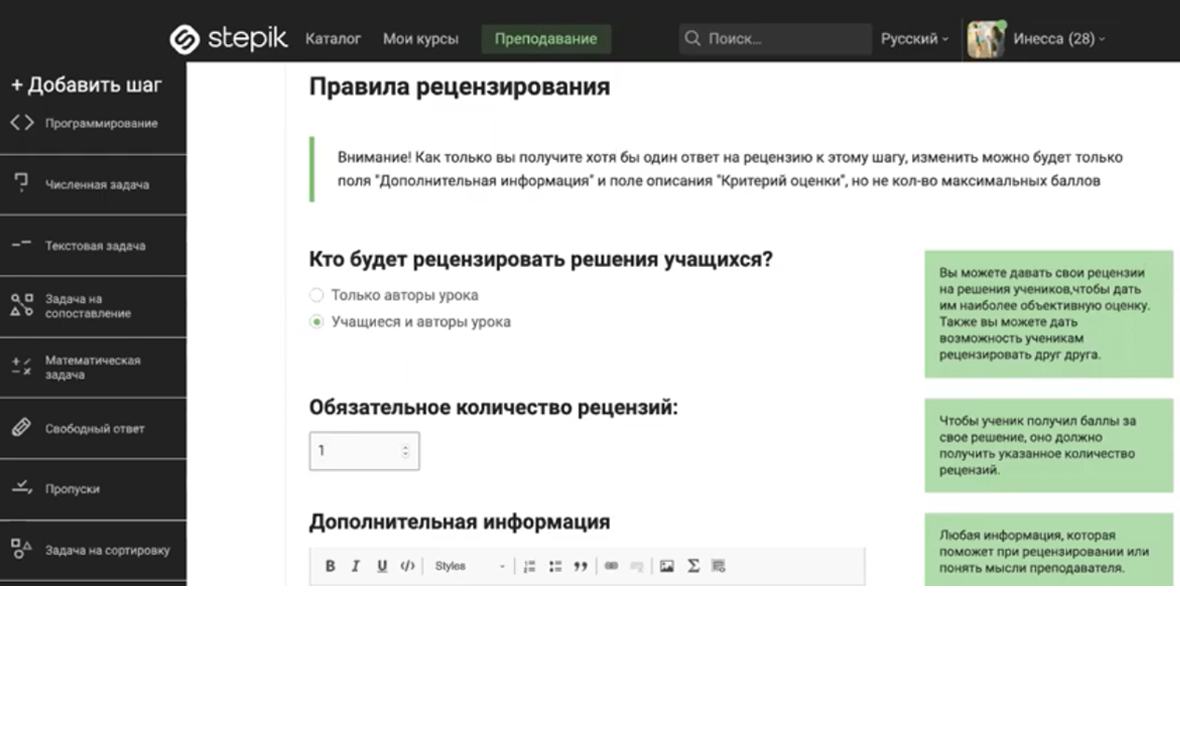The height and width of the screenshot is (730, 1180).
Task: Insert a block quote in the editor
Action: point(580,566)
